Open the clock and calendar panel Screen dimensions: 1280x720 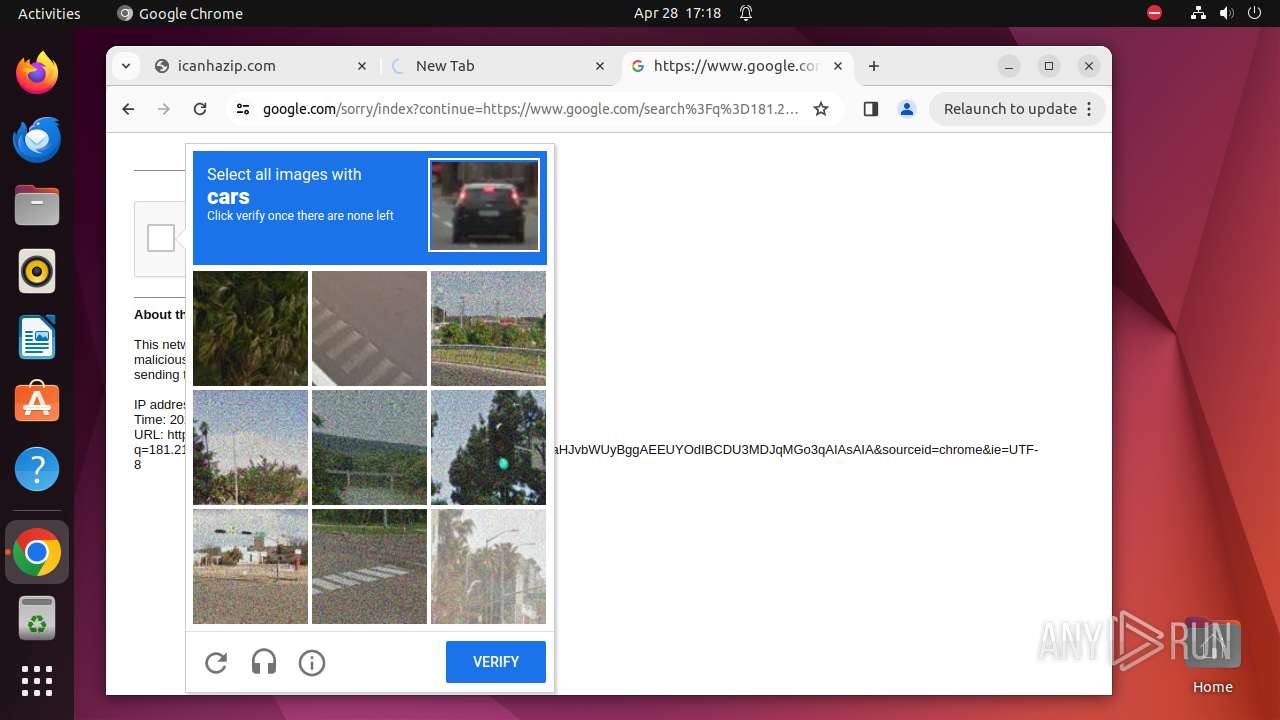click(677, 13)
